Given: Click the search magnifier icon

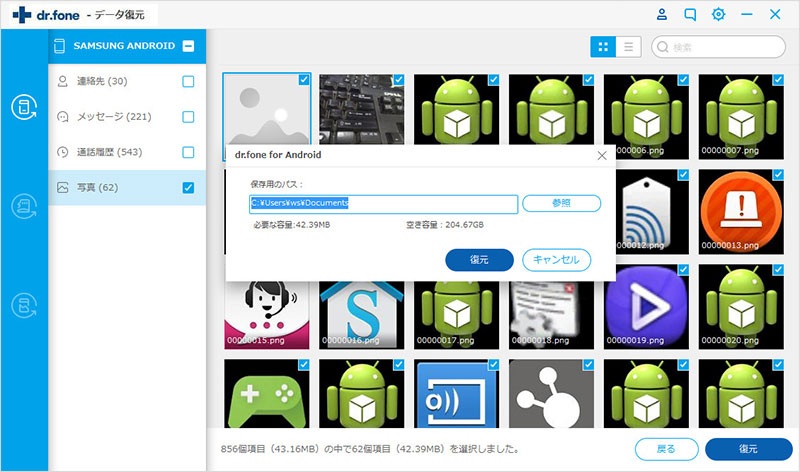Looking at the screenshot, I should pos(663,47).
